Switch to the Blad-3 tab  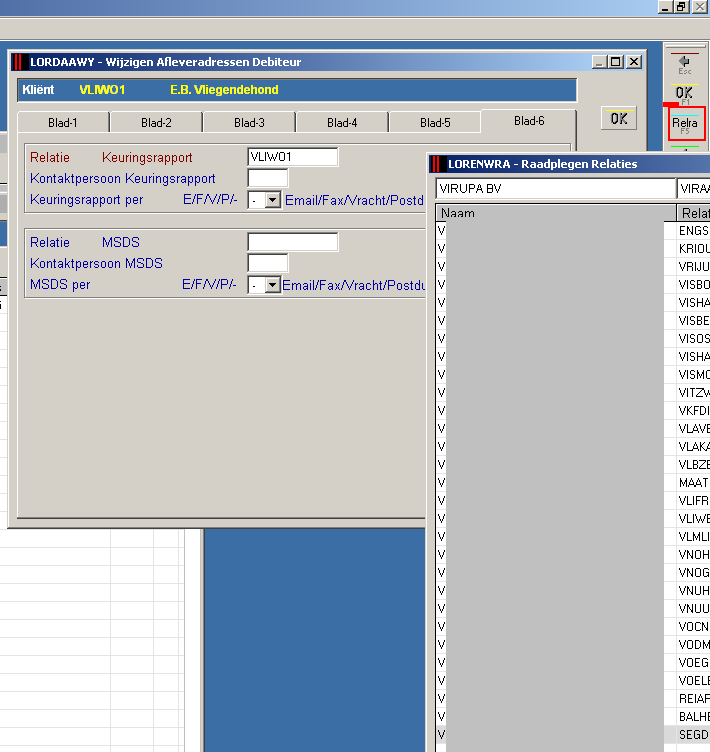pyautogui.click(x=249, y=123)
